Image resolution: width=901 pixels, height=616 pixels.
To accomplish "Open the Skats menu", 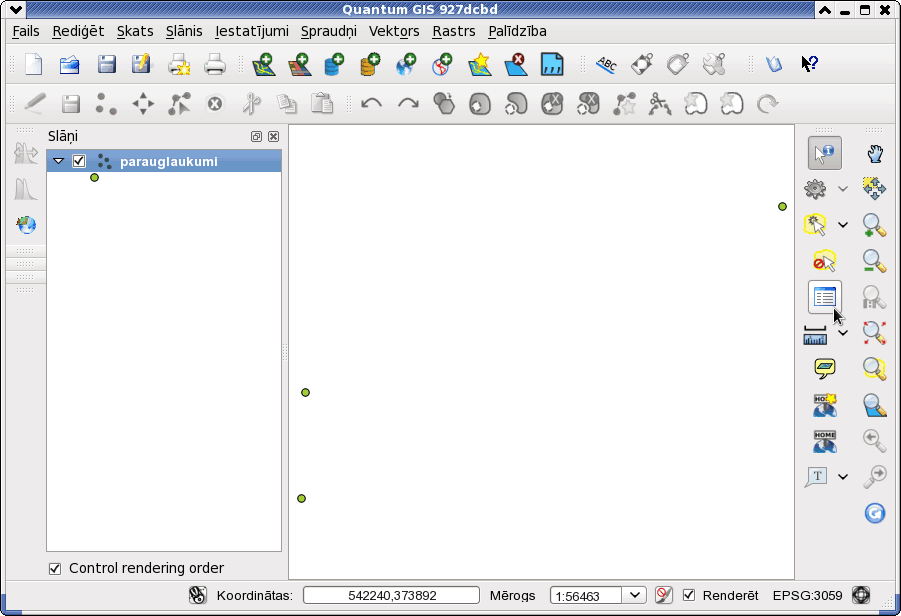I will [135, 31].
